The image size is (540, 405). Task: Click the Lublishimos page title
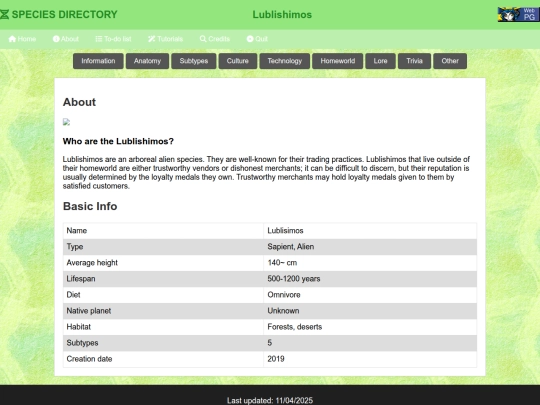(x=282, y=14)
